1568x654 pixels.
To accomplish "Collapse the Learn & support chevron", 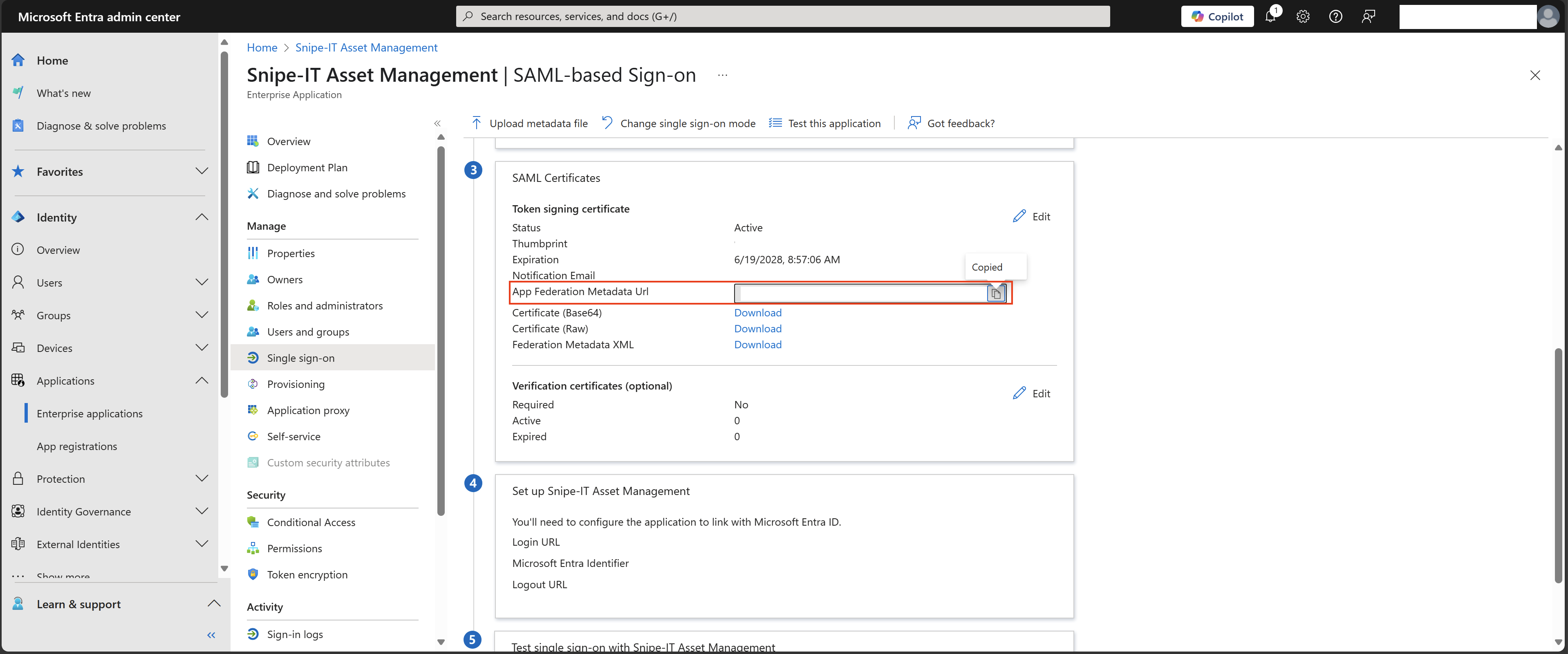I will click(214, 603).
